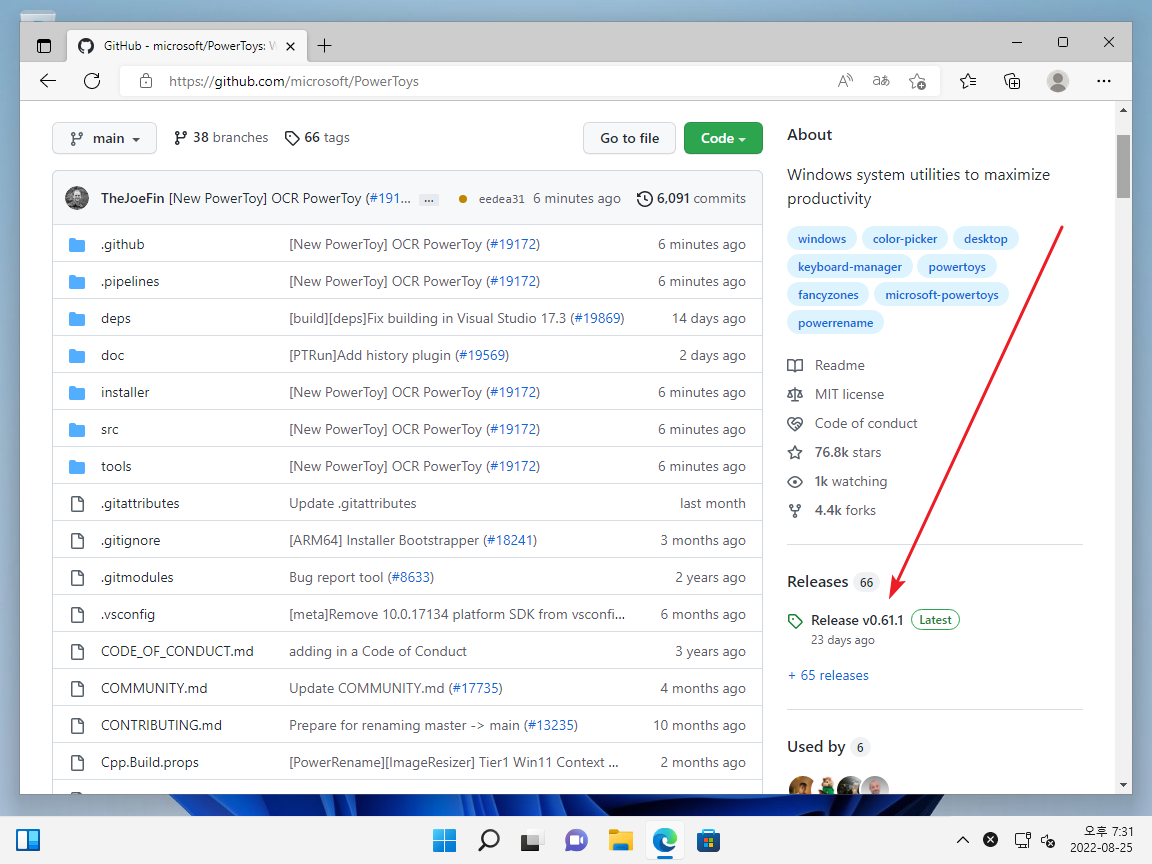Open the Read aloud icon in address bar
The image size is (1152, 864).
click(845, 81)
